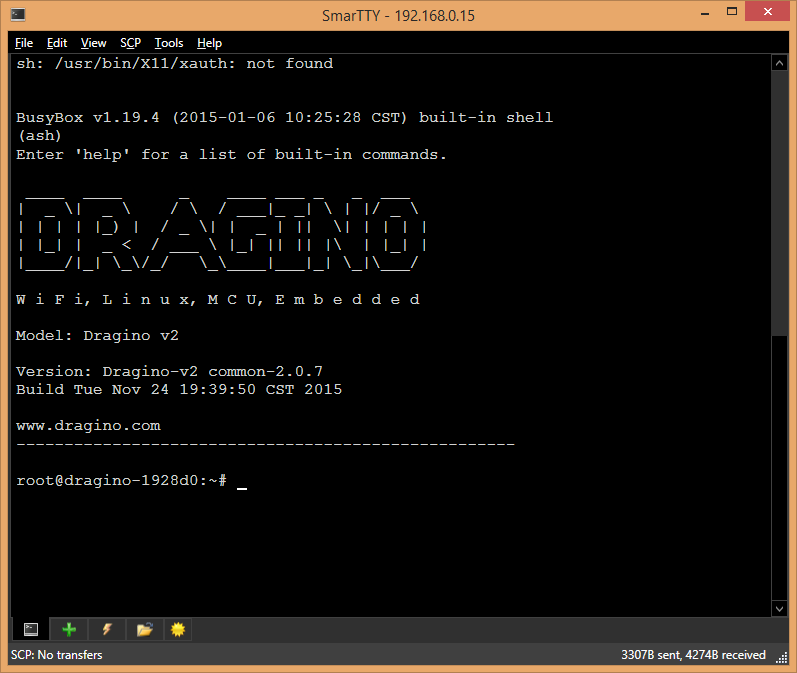Click the green plus new tab icon
797x673 pixels.
click(69, 630)
